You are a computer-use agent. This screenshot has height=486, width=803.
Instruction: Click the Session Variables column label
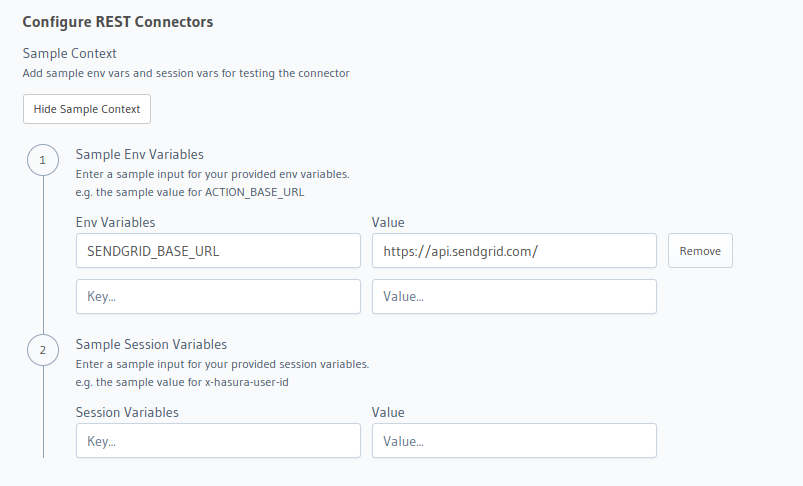(127, 412)
